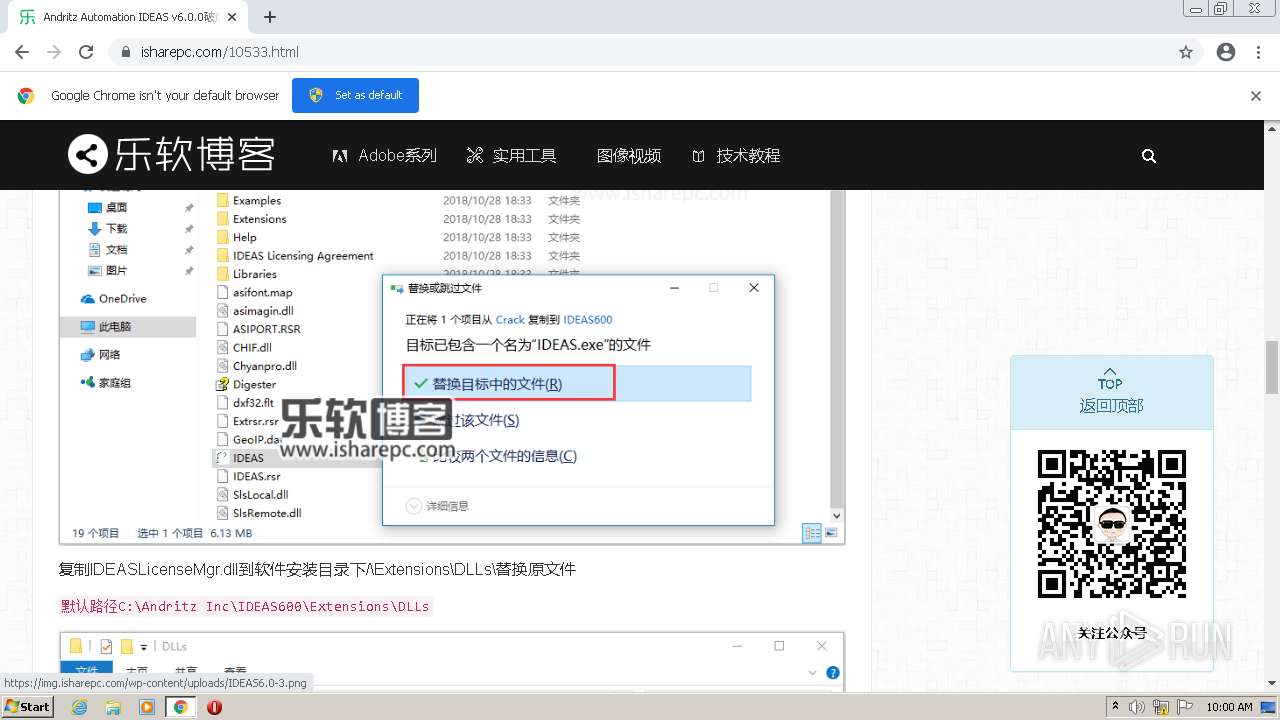Launch Internet Explorer from taskbar
Image resolution: width=1280 pixels, height=720 pixels.
(x=79, y=707)
